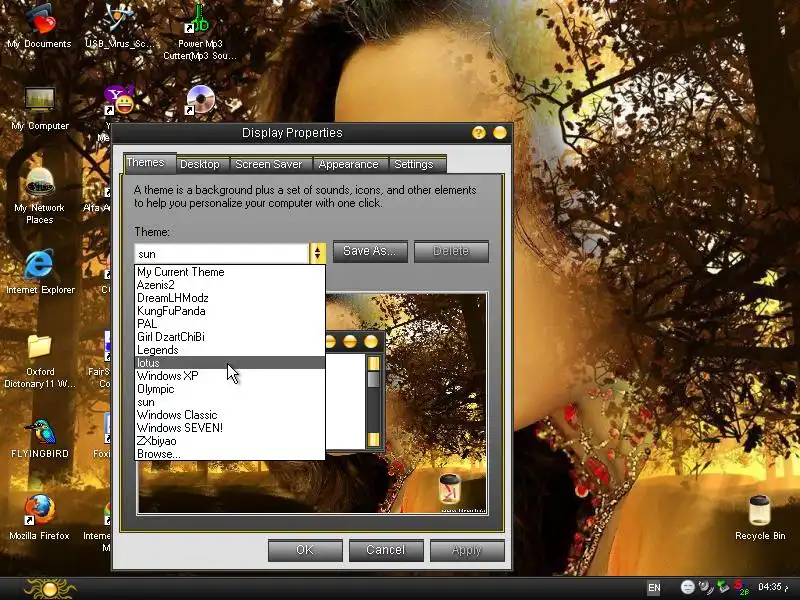Open the My Documents desktop icon
The image size is (800, 600).
tap(40, 26)
